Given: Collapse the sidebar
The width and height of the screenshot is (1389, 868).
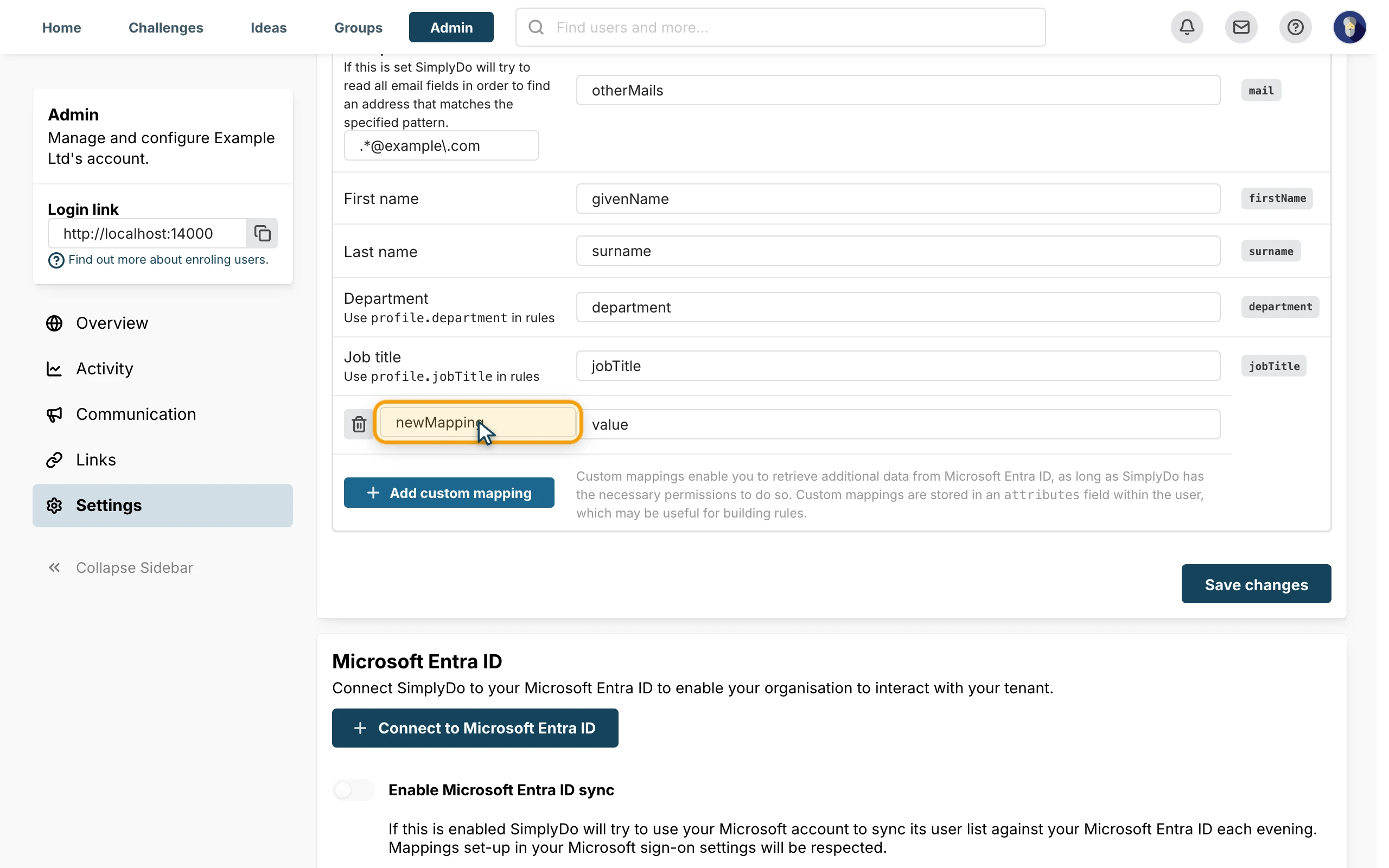Looking at the screenshot, I should [x=120, y=568].
